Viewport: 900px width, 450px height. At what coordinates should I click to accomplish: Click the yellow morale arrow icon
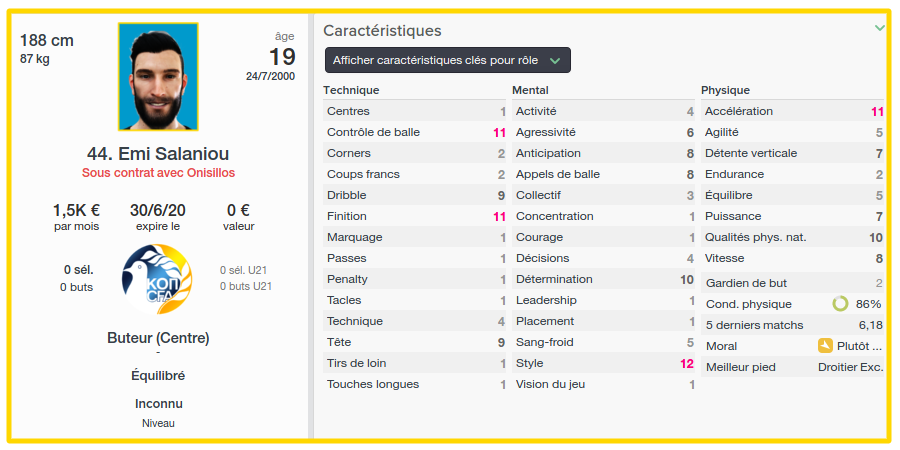pos(825,346)
